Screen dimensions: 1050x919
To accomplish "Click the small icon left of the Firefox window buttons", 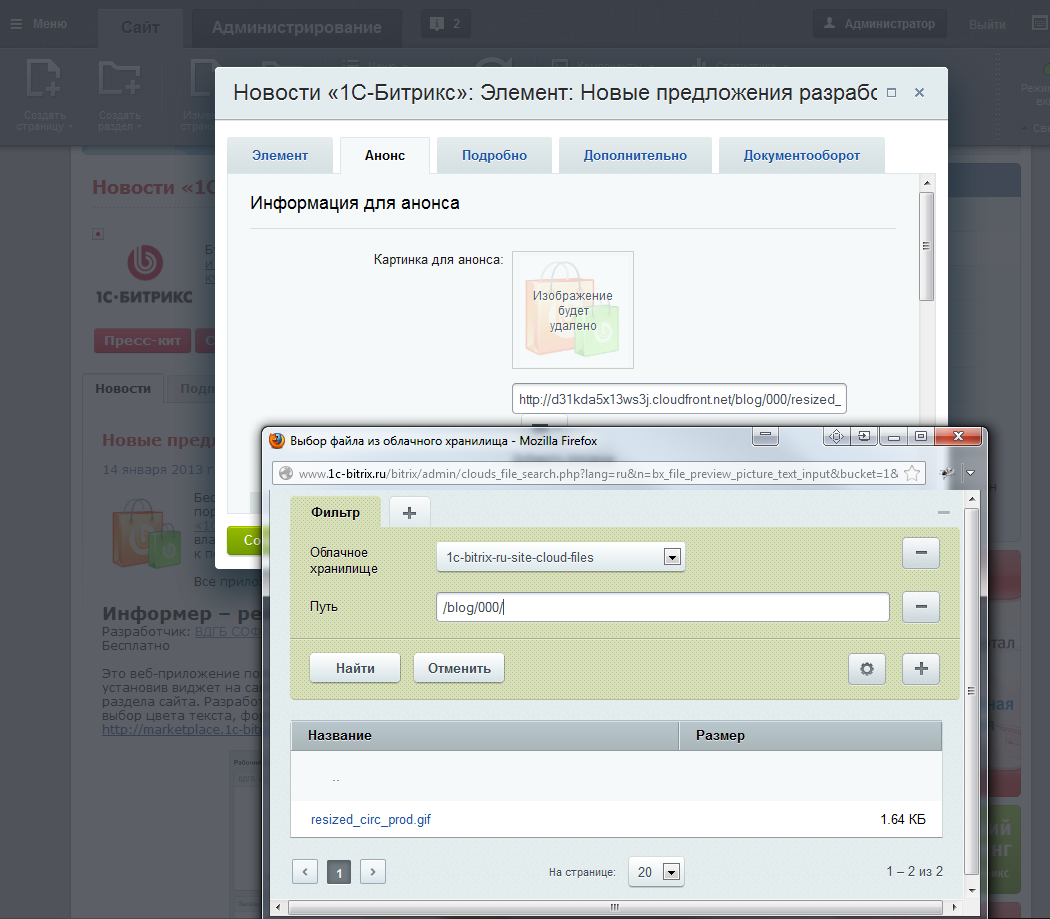I will pos(836,436).
